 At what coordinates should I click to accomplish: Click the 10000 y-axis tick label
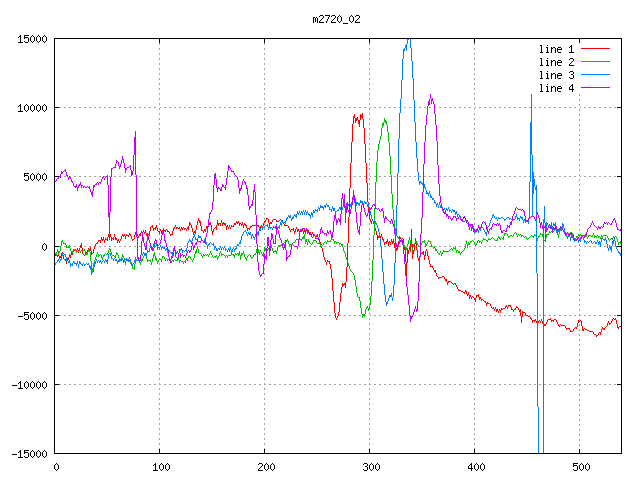(x=32, y=108)
